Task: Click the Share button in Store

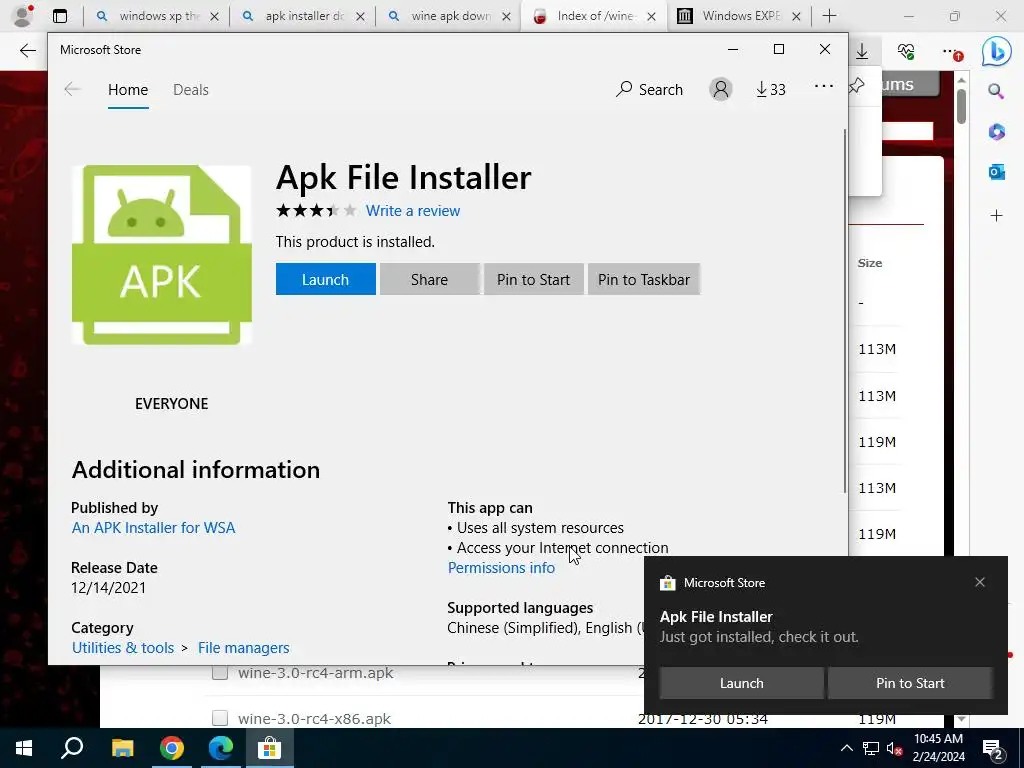Action: (x=429, y=280)
